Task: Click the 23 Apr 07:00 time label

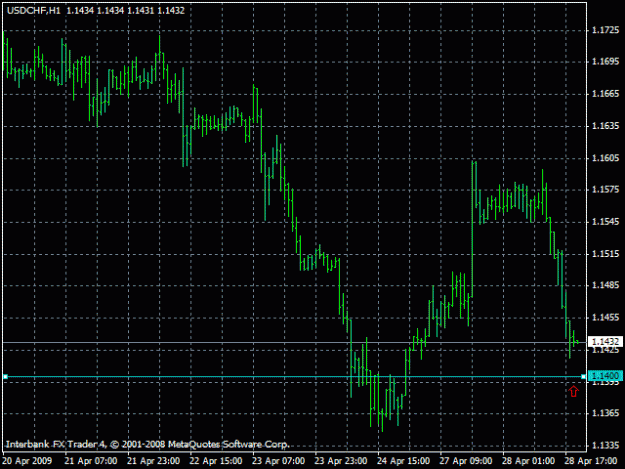Action: click(278, 461)
